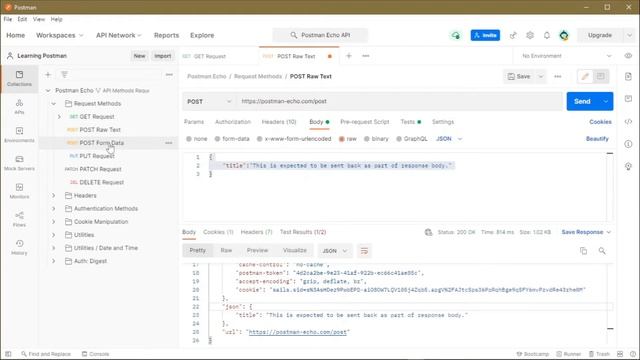This screenshot has width=640, height=360.
Task: Select the GraphQL body type
Action: point(399,139)
